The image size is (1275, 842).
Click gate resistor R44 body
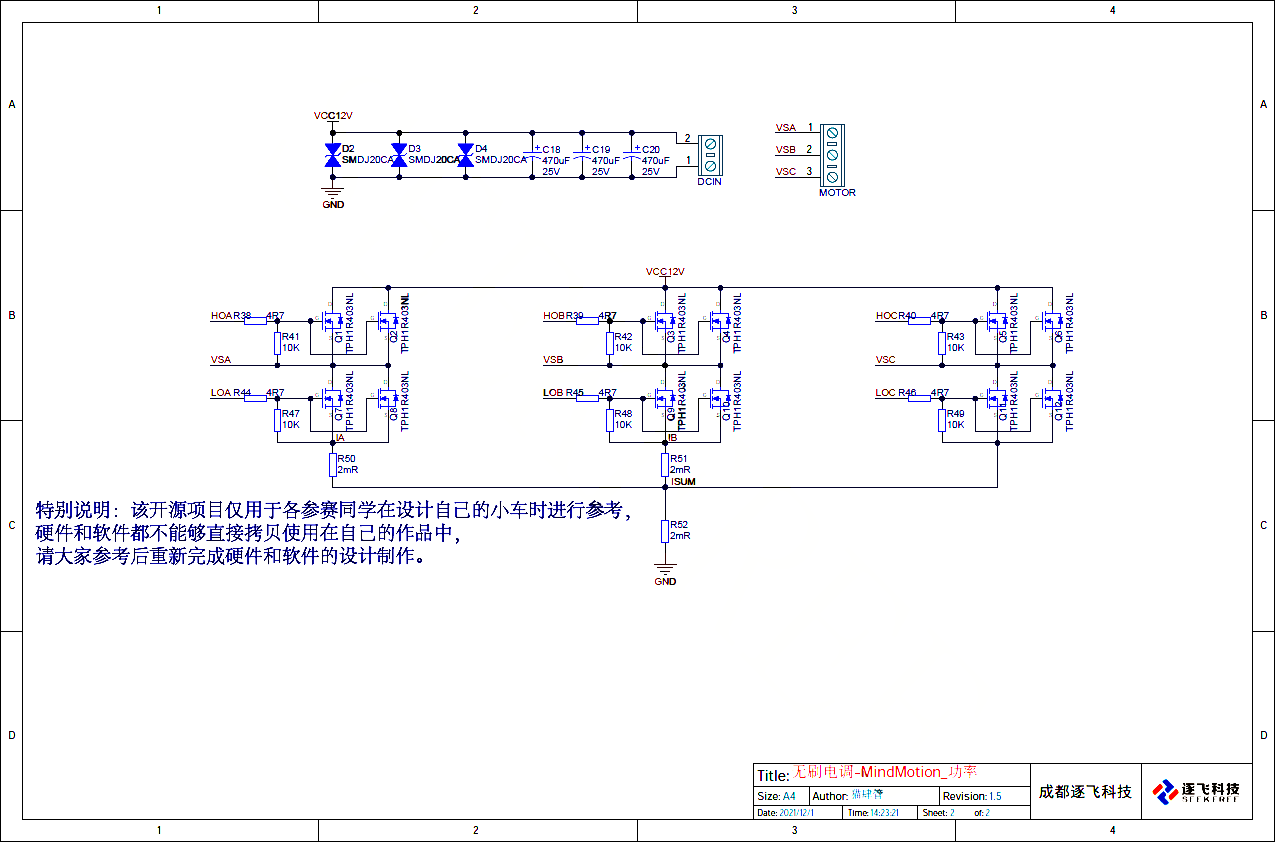pyautogui.click(x=255, y=398)
